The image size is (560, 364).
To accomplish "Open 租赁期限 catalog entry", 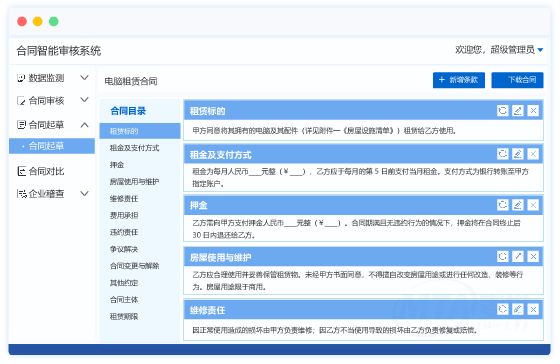I will pos(124,316).
